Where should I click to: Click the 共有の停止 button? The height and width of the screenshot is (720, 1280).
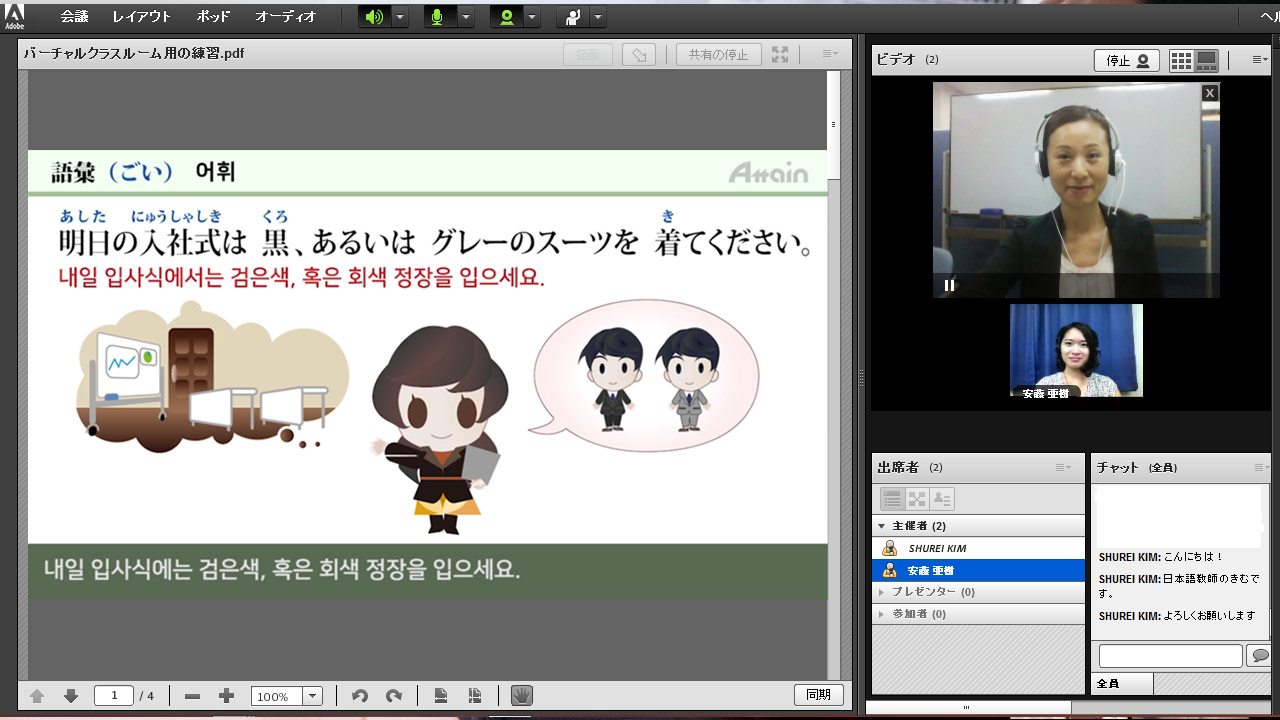coord(718,55)
